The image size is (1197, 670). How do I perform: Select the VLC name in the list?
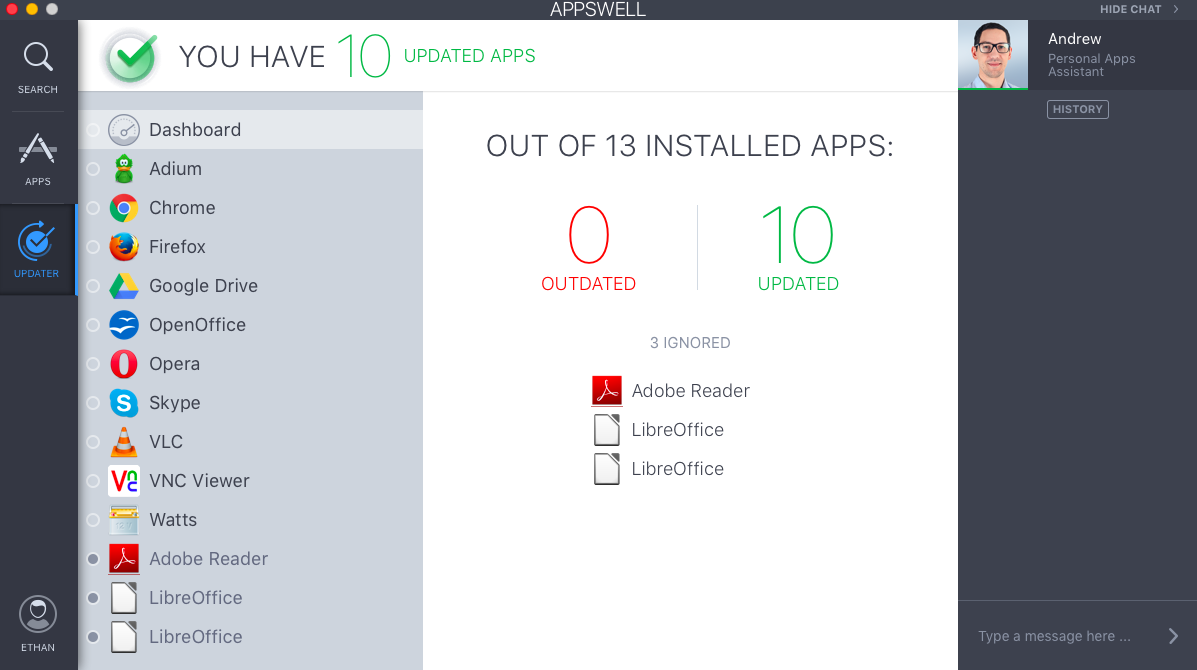click(166, 442)
